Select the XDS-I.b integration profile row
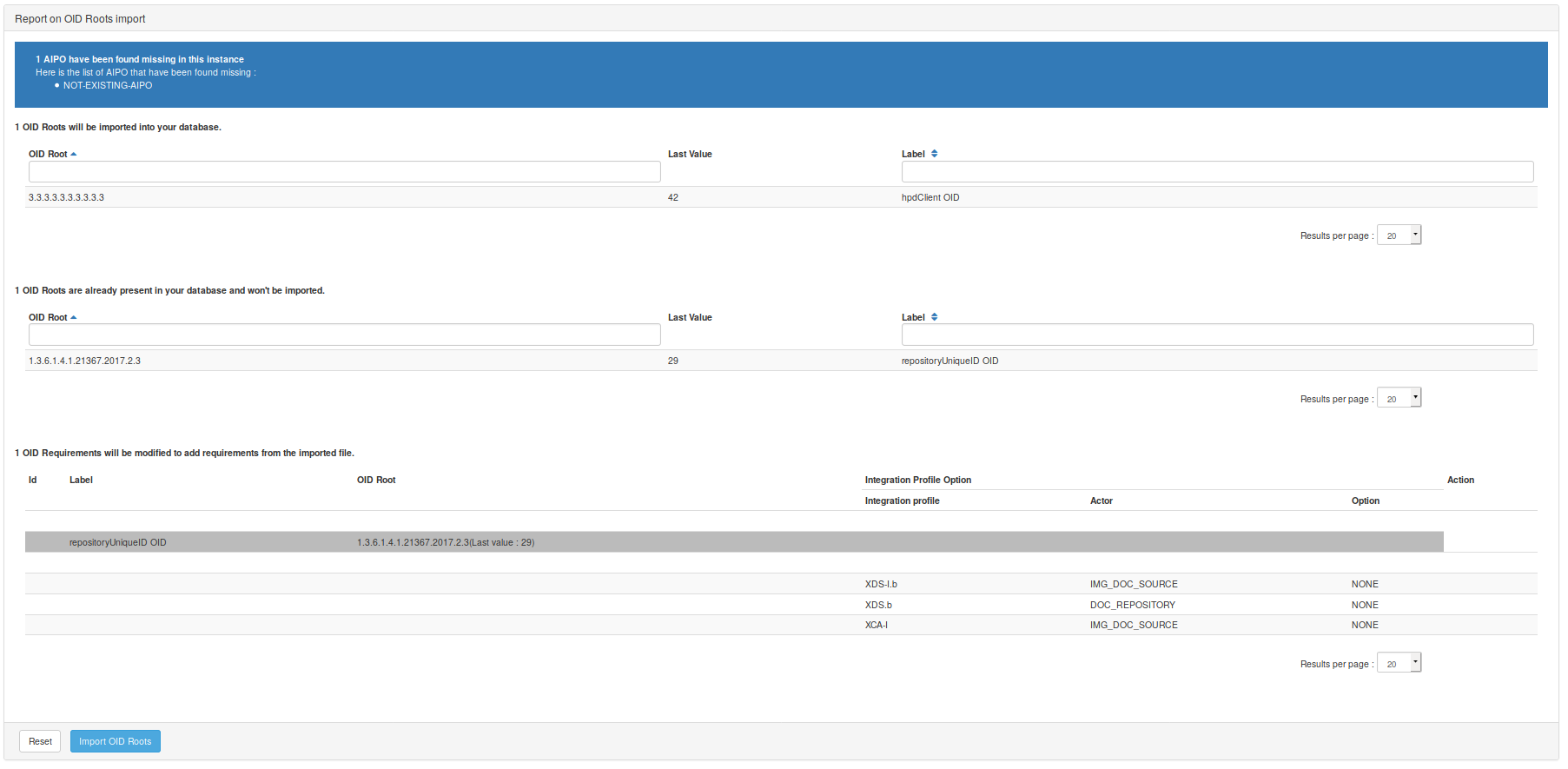Screen dimensions: 1568x769 tap(881, 585)
